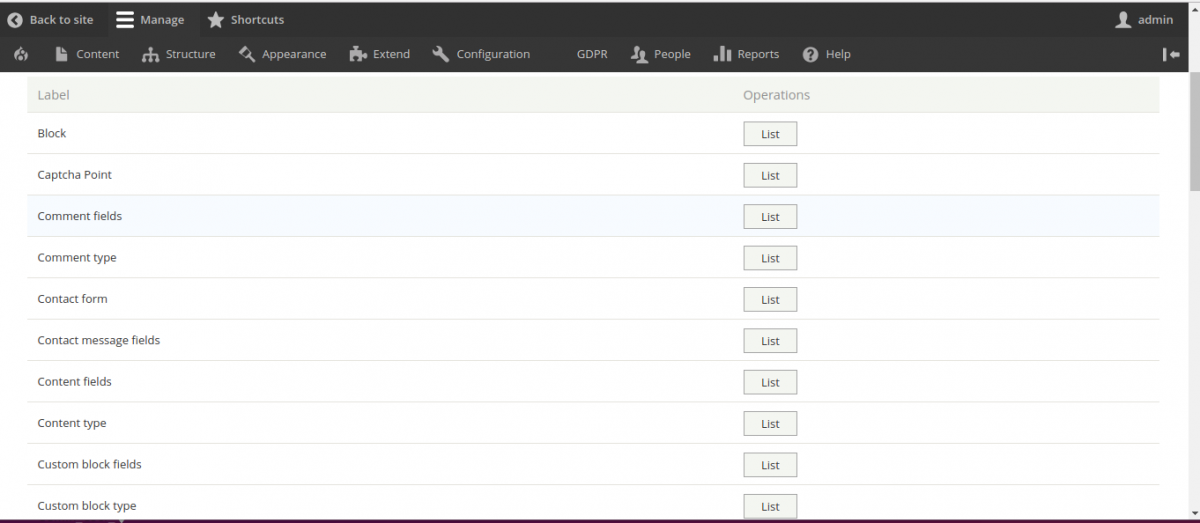Click List button for Captcha Point

click(770, 175)
